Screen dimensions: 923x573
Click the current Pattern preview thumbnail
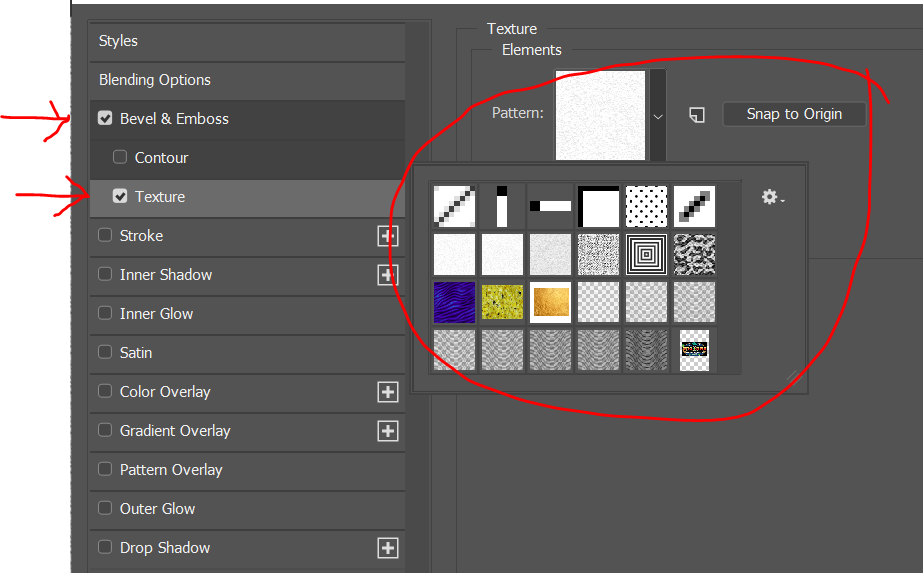point(601,114)
